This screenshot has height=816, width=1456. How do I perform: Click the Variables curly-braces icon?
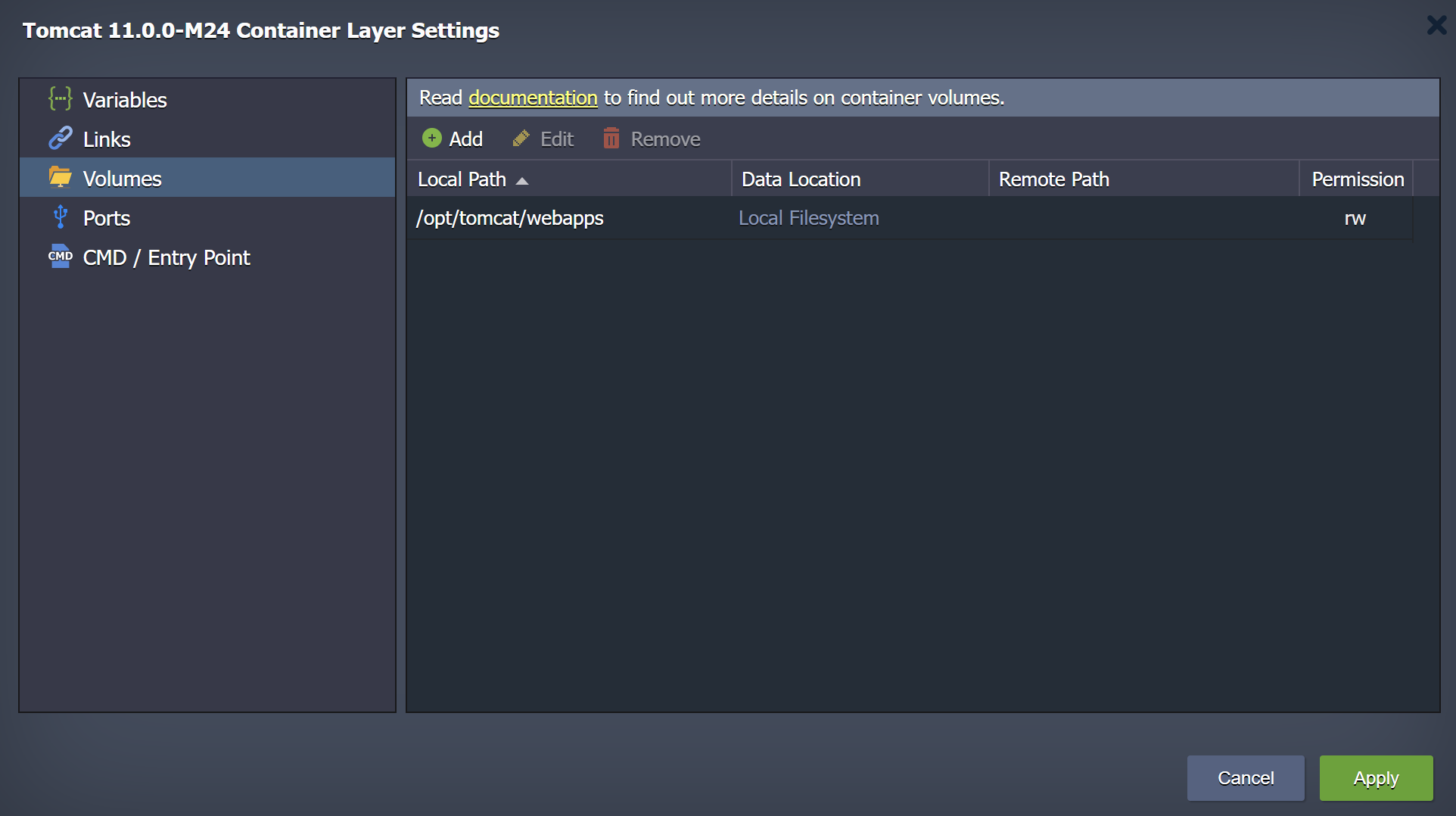click(x=60, y=98)
